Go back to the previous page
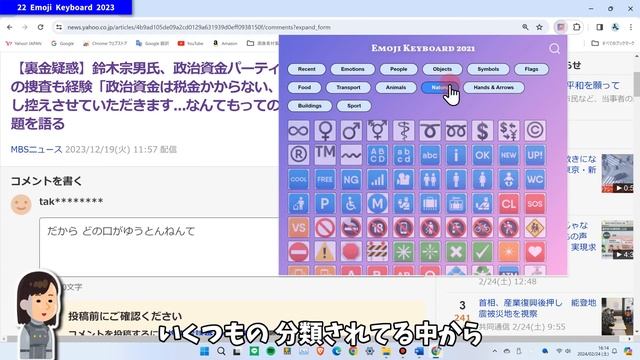The image size is (640, 360). coord(10,27)
